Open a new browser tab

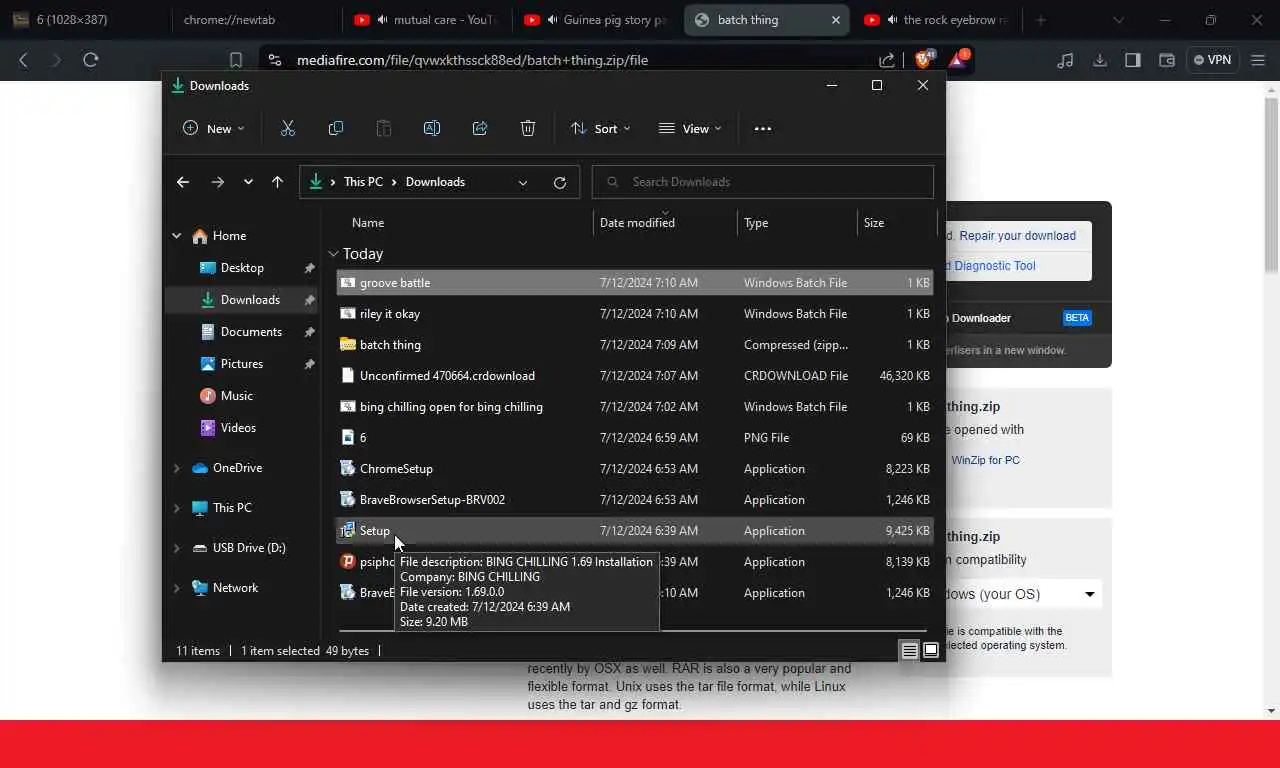pyautogui.click(x=1040, y=20)
